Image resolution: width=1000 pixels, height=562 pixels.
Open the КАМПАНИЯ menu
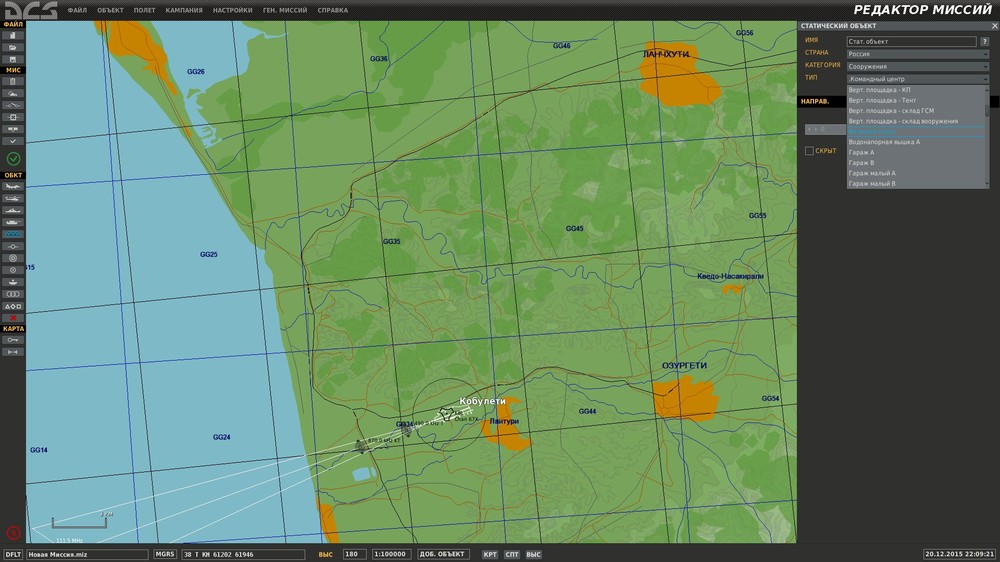pos(184,10)
